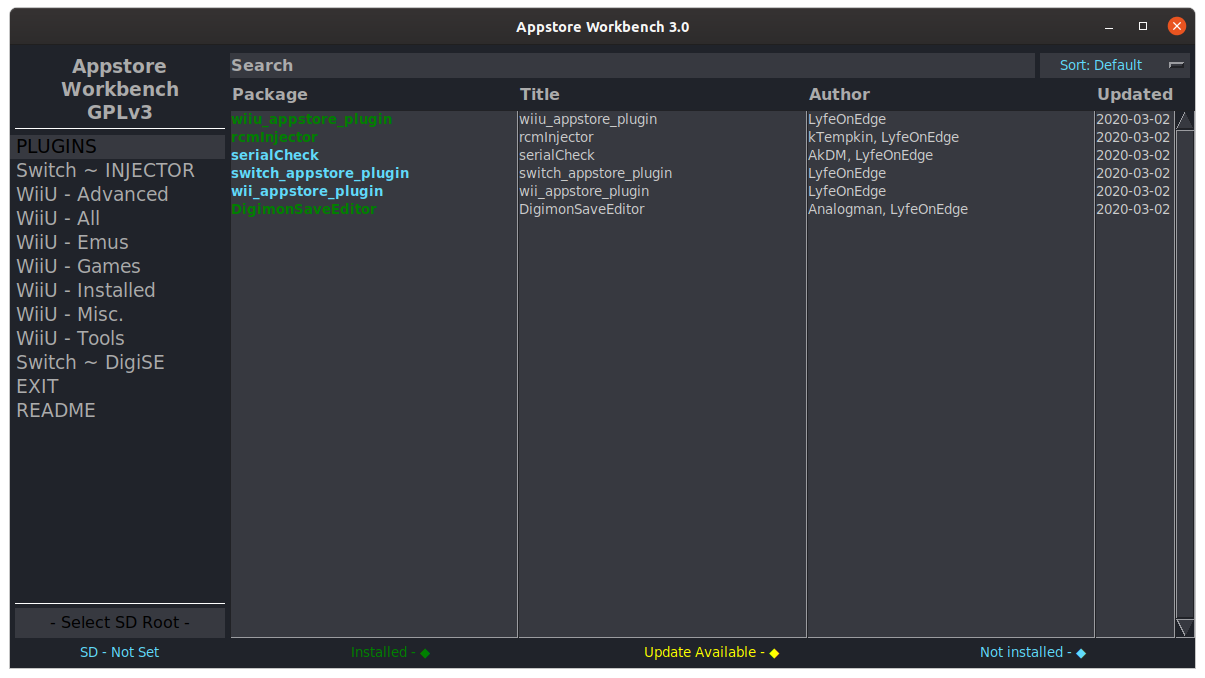The width and height of the screenshot is (1205, 678).
Task: Click the Select SD Root button
Action: [120, 622]
